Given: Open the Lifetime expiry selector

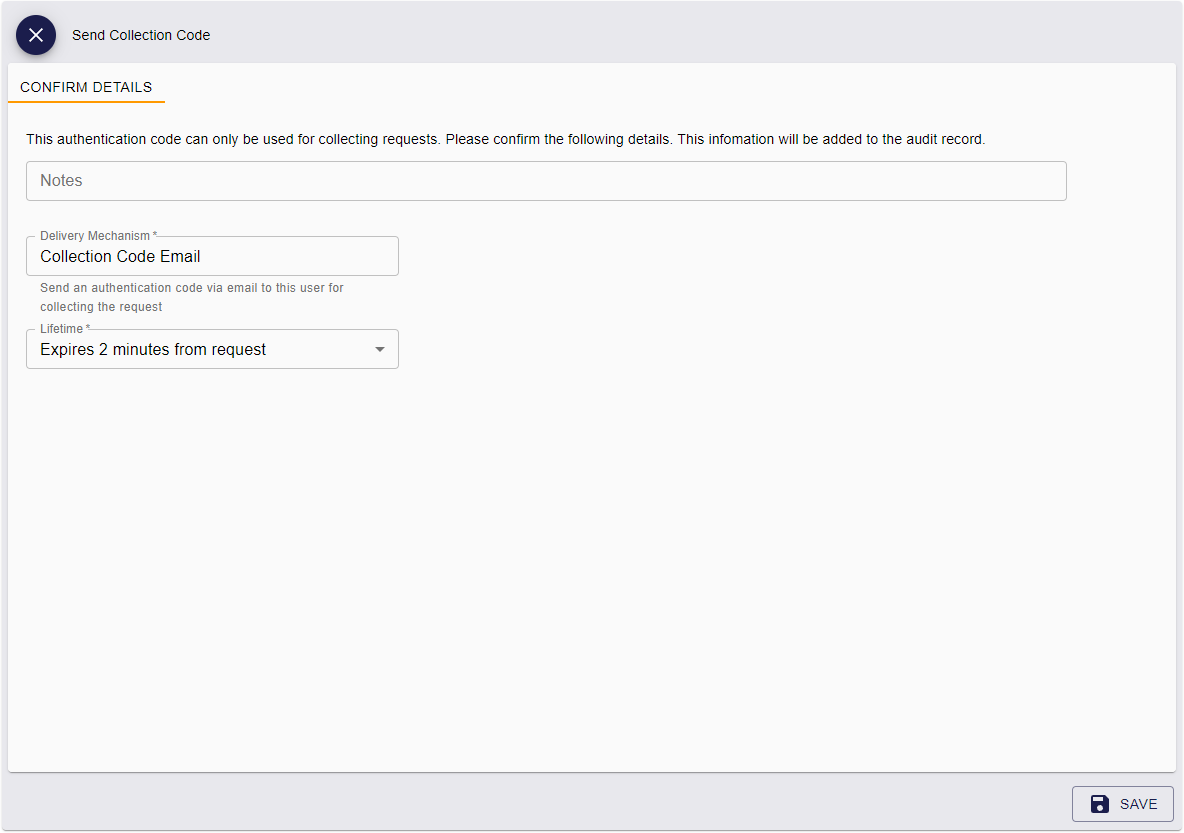Looking at the screenshot, I should coord(212,349).
